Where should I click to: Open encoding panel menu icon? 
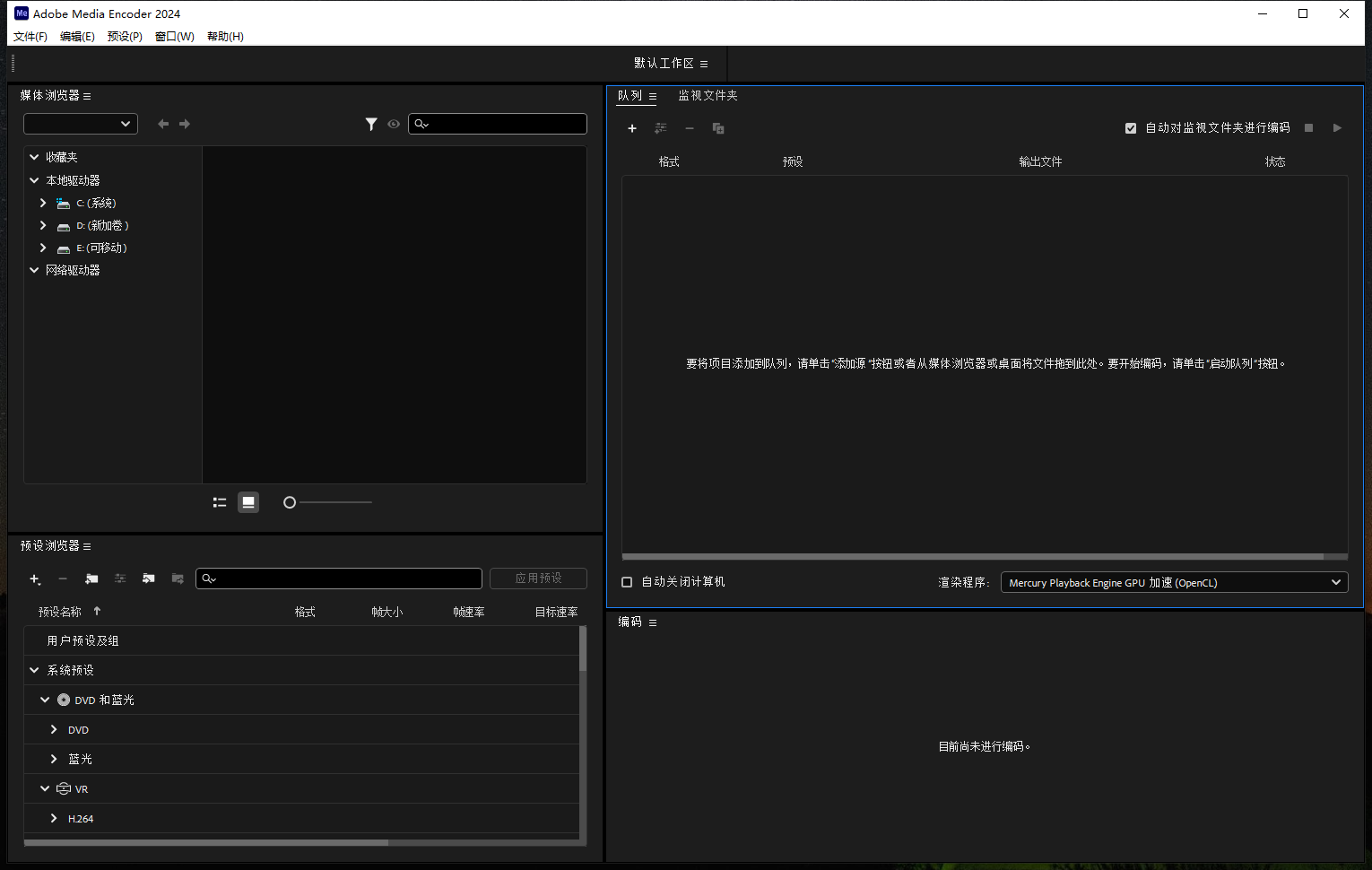tap(653, 622)
